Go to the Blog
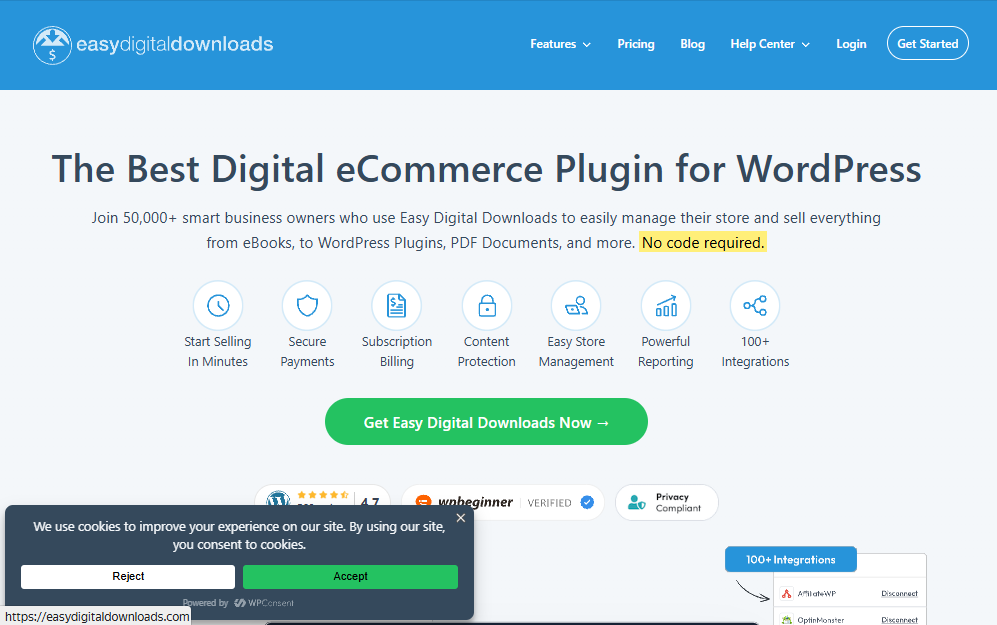997x625 pixels. (692, 44)
